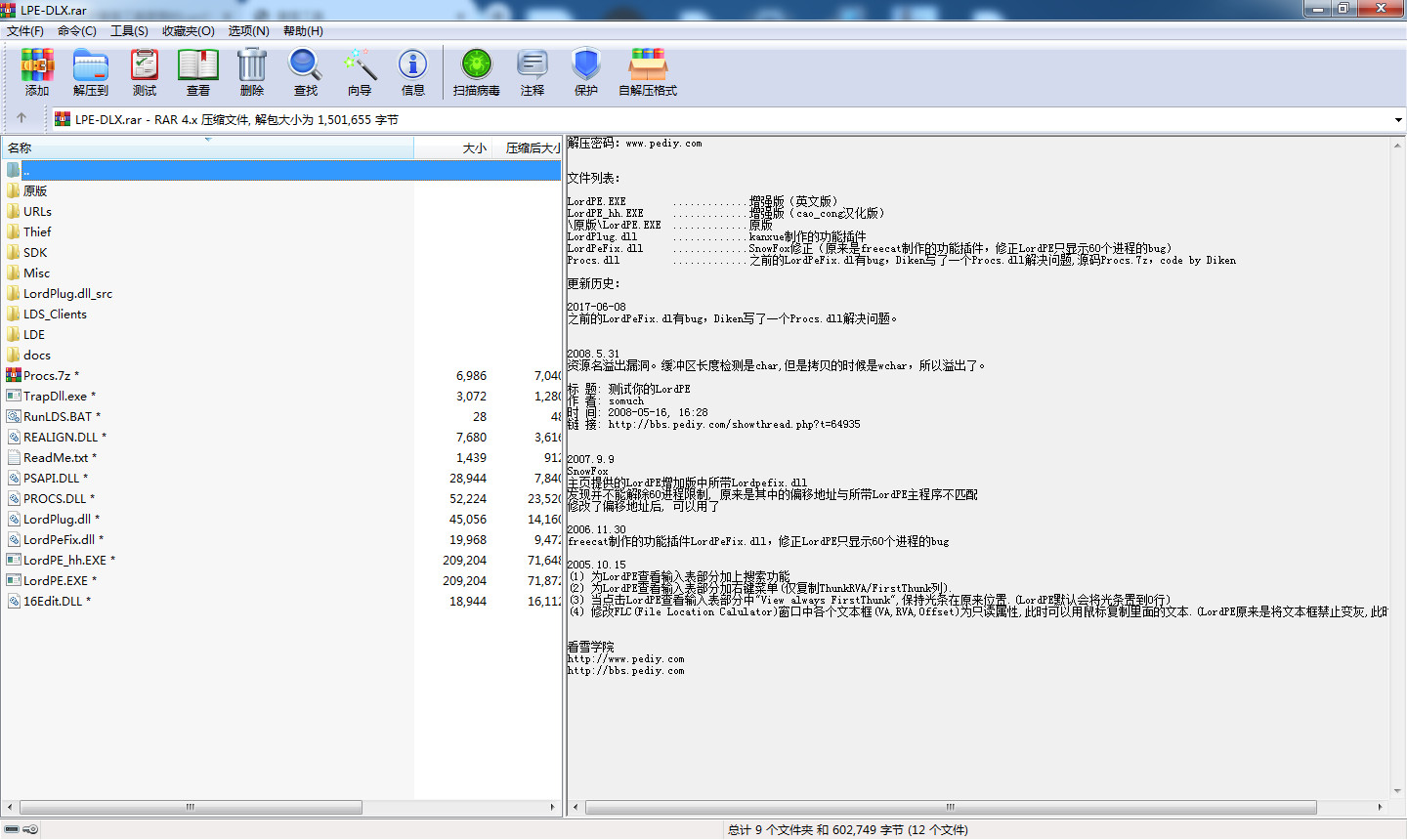Click the 删除 (Delete) trash icon
The image size is (1407, 840).
click(x=252, y=72)
